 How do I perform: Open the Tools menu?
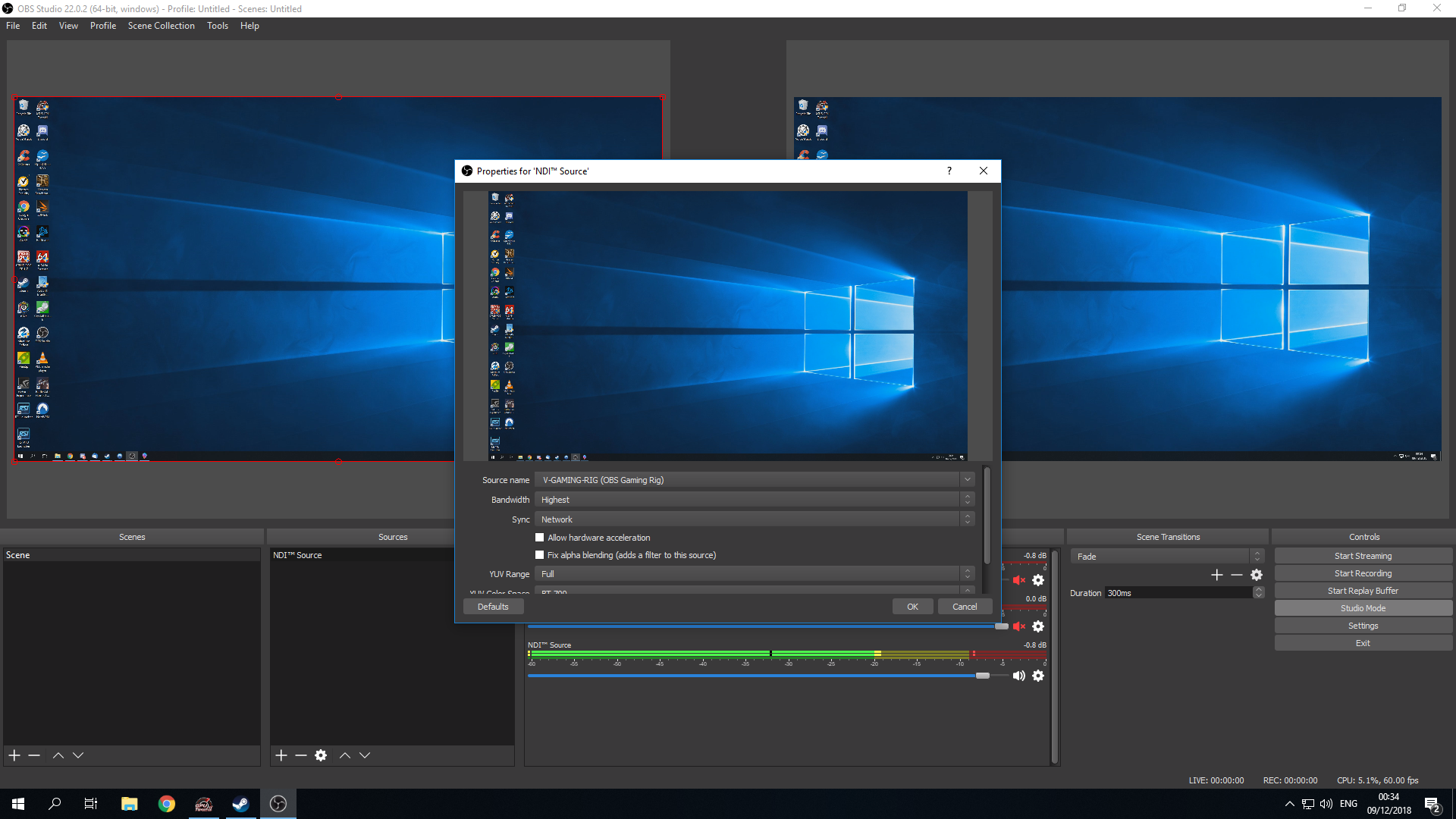pos(218,25)
